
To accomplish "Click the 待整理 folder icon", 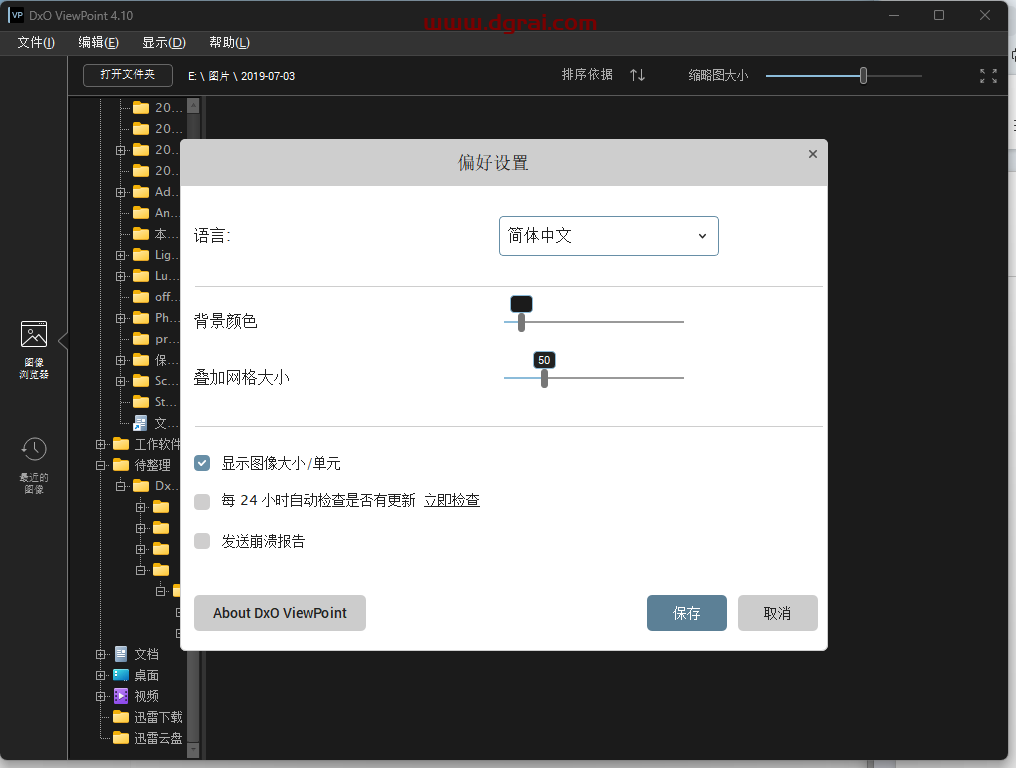I will coord(121,465).
